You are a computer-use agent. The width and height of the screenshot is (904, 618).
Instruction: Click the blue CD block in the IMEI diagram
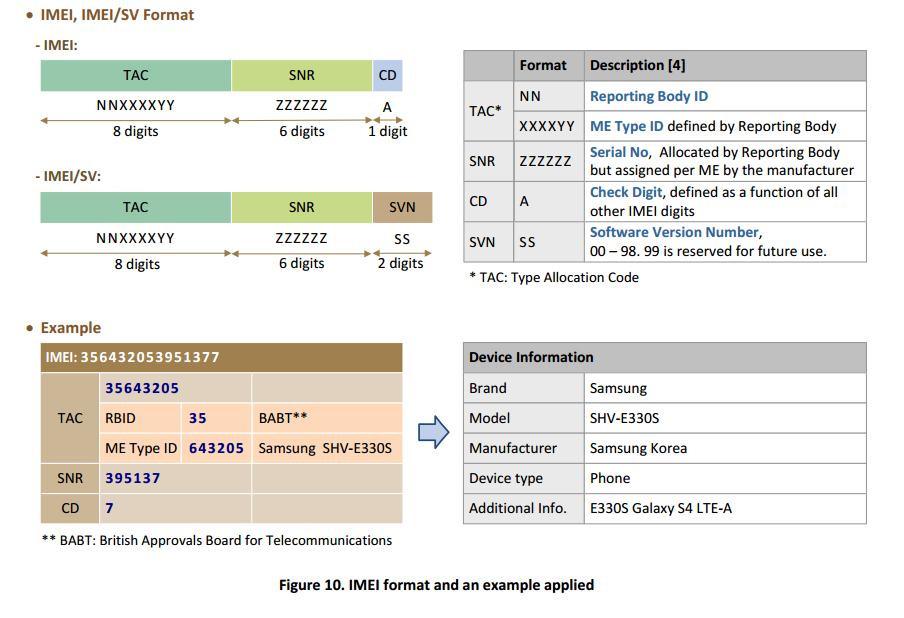tap(387, 76)
